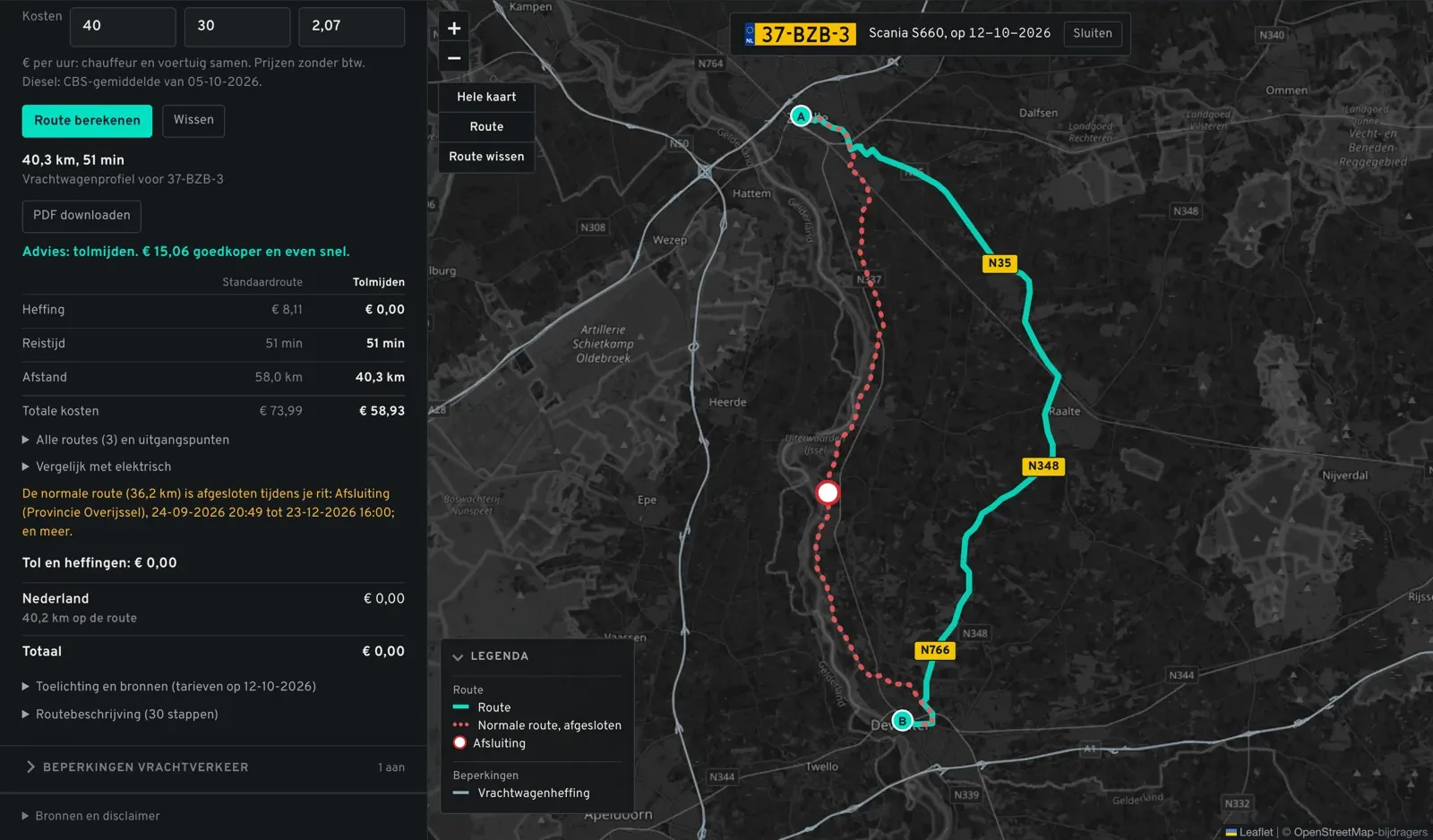1433x840 pixels.
Task: Click destination marker B on the map
Action: click(x=902, y=721)
